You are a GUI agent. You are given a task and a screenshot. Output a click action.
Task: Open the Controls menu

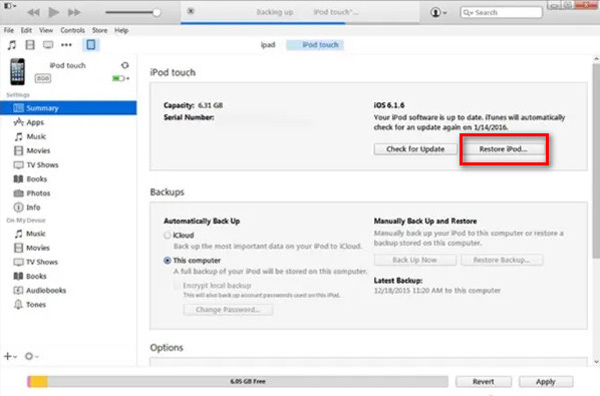[72, 30]
